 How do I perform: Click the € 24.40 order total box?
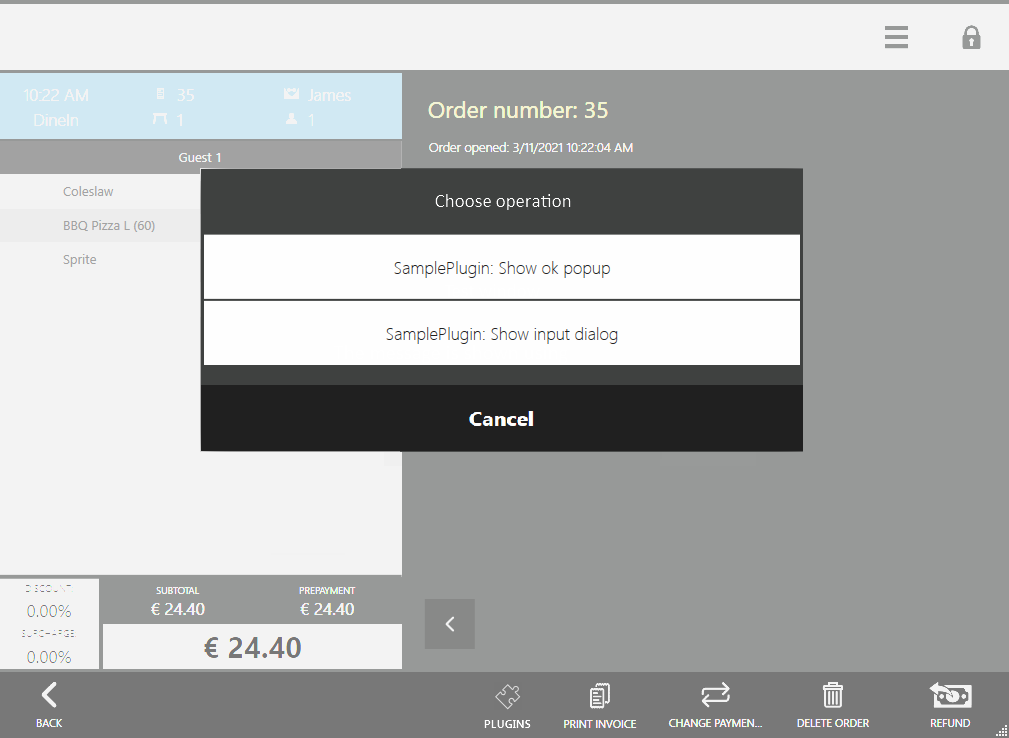pos(252,648)
